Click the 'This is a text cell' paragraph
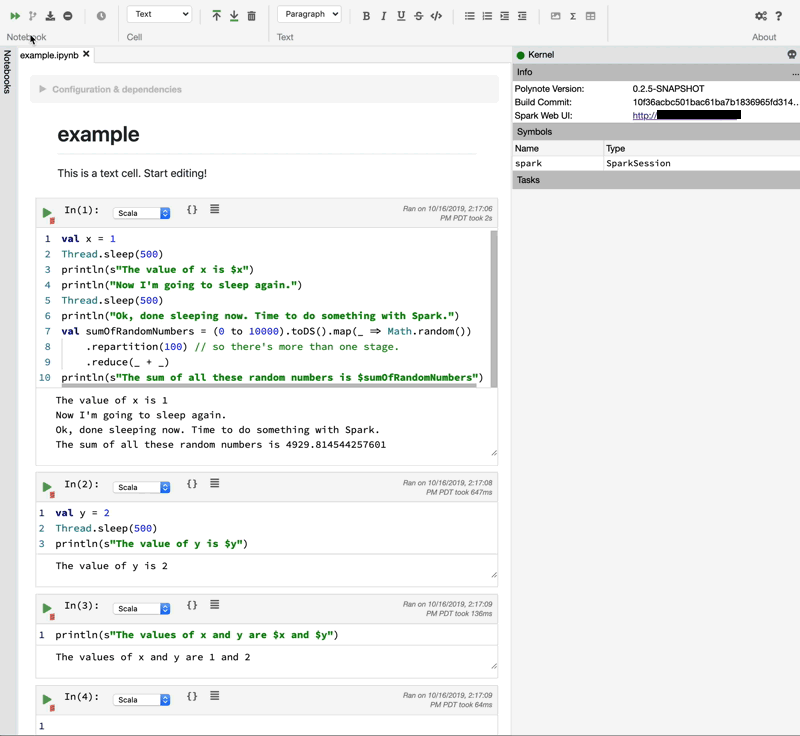The height and width of the screenshot is (736, 800). [x=132, y=173]
